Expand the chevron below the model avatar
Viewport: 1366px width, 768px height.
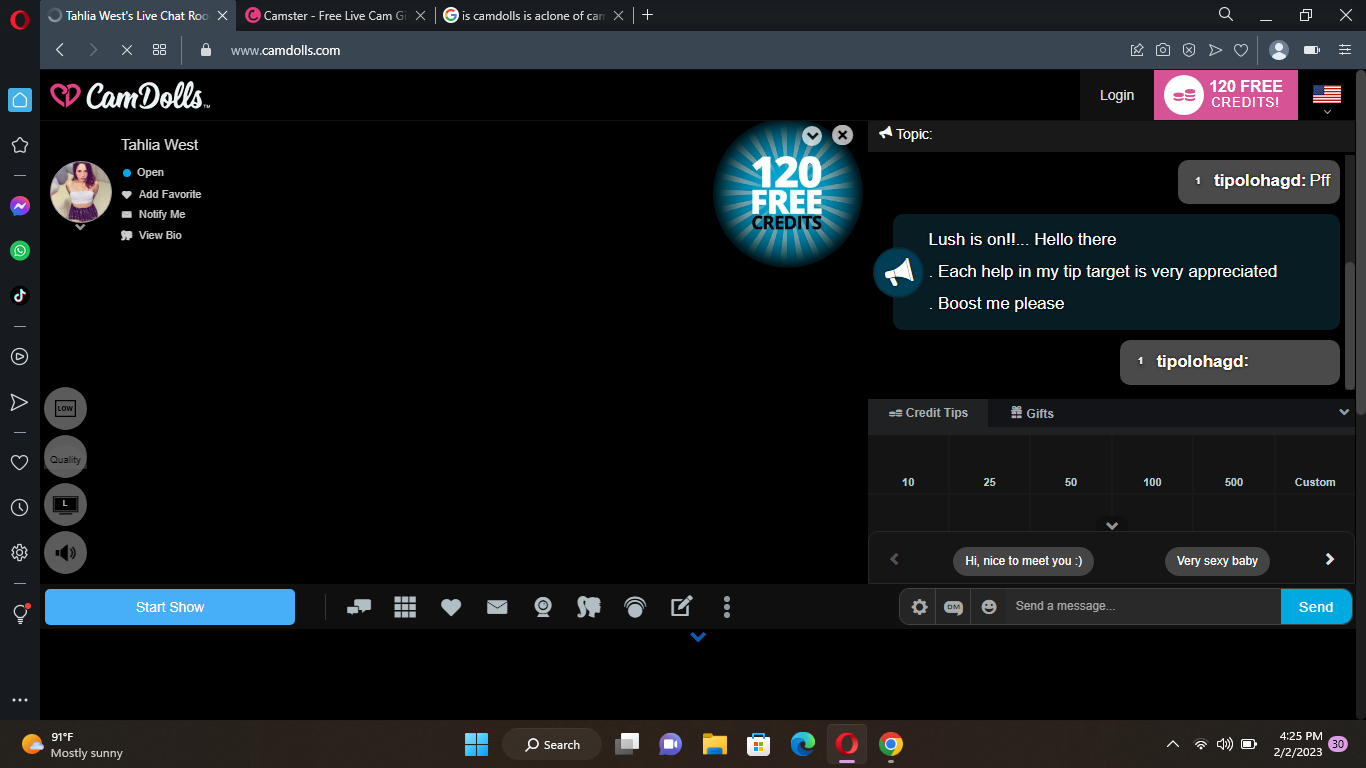(80, 227)
